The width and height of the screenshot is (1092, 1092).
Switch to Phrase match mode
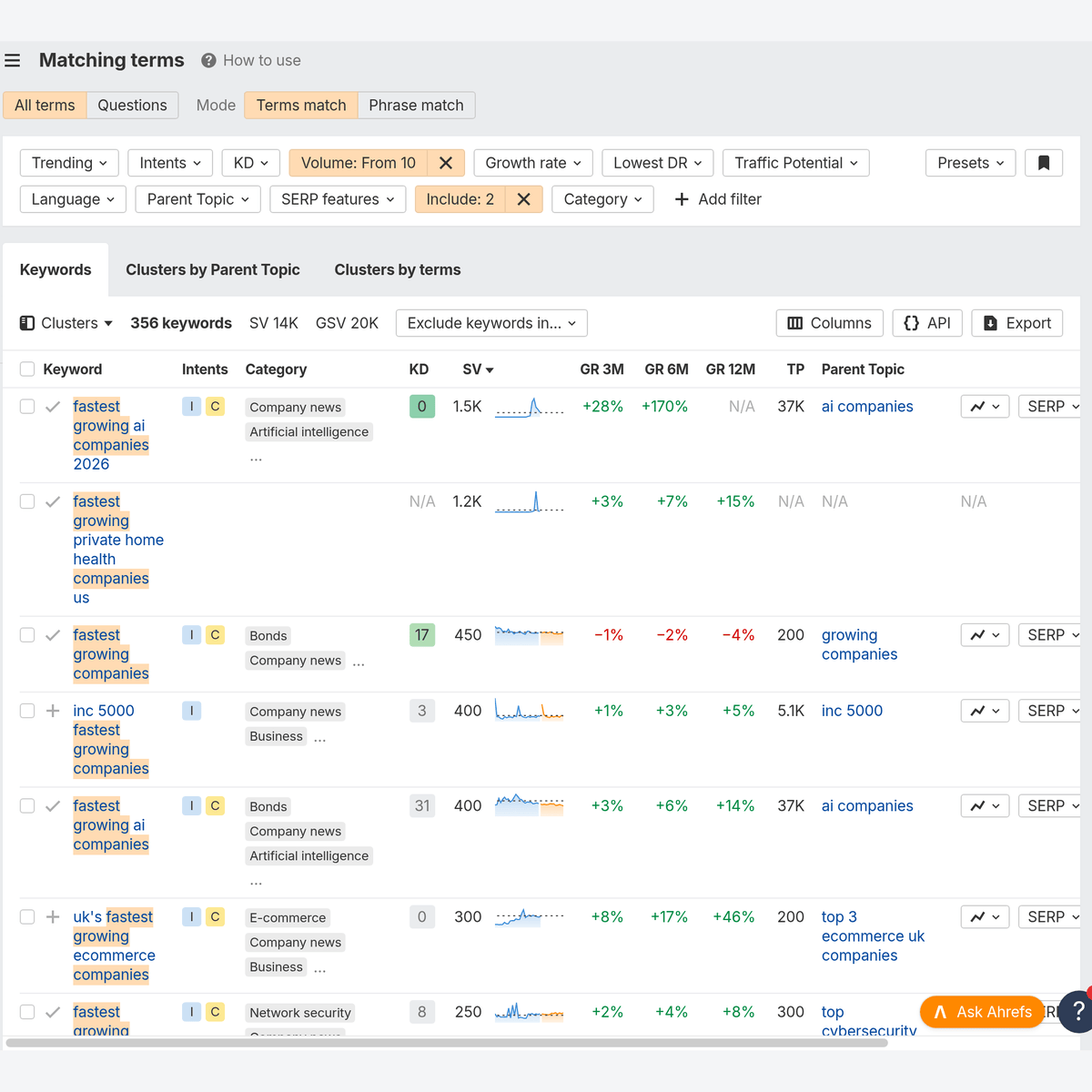click(416, 106)
